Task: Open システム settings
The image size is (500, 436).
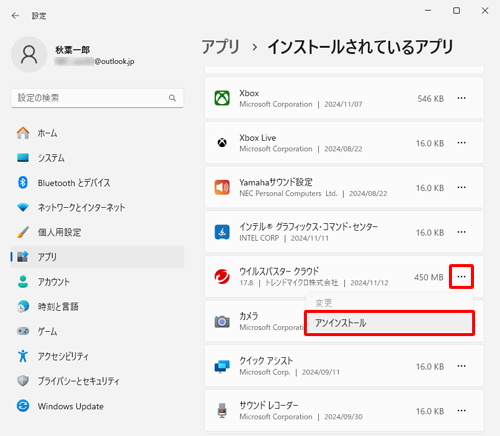Action: [97, 158]
